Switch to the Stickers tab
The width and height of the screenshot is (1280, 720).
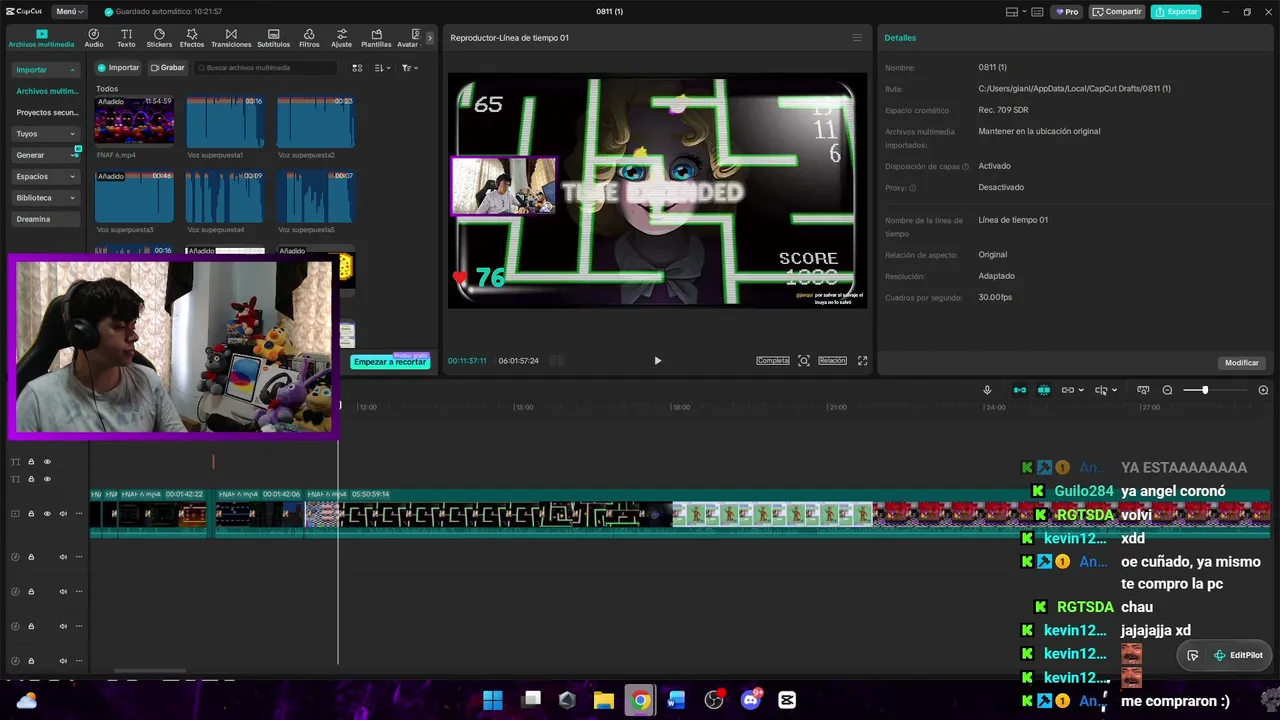point(159,38)
